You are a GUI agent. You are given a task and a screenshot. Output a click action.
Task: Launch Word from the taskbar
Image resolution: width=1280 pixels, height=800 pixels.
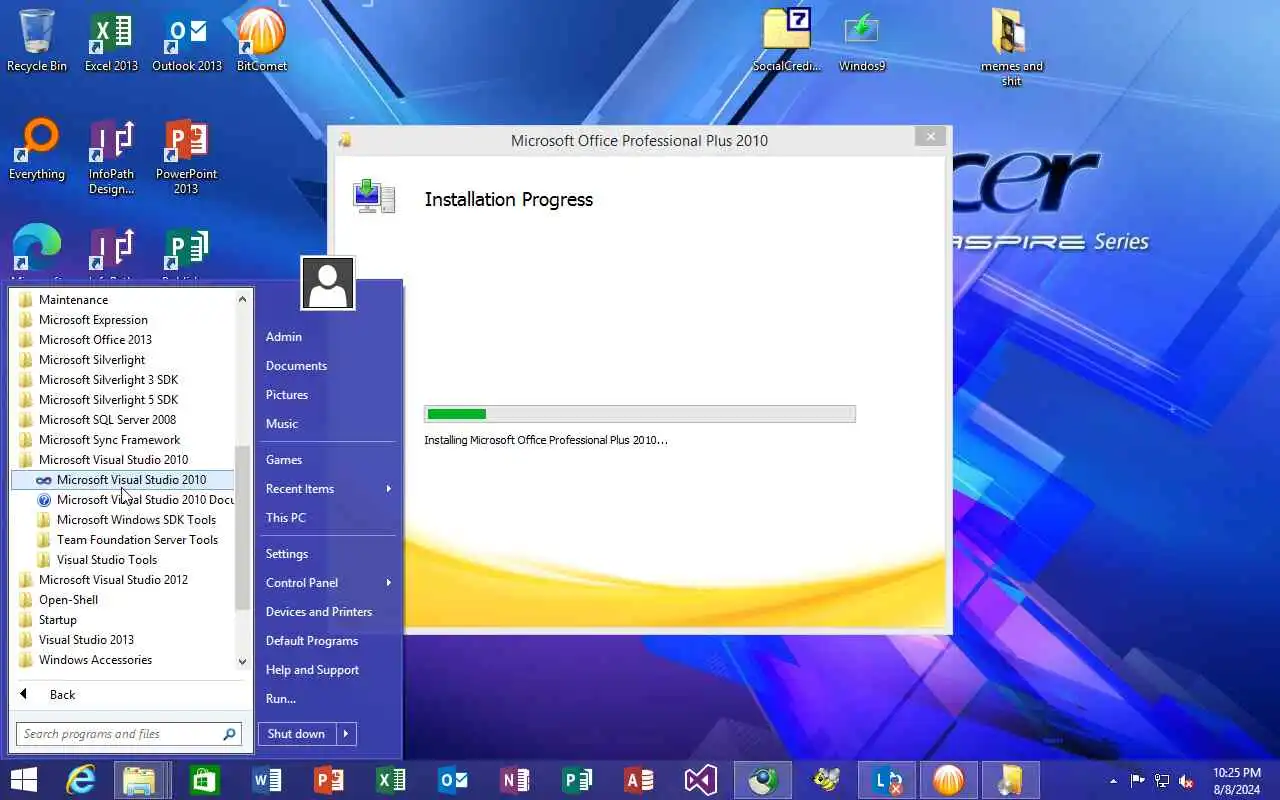tap(267, 780)
